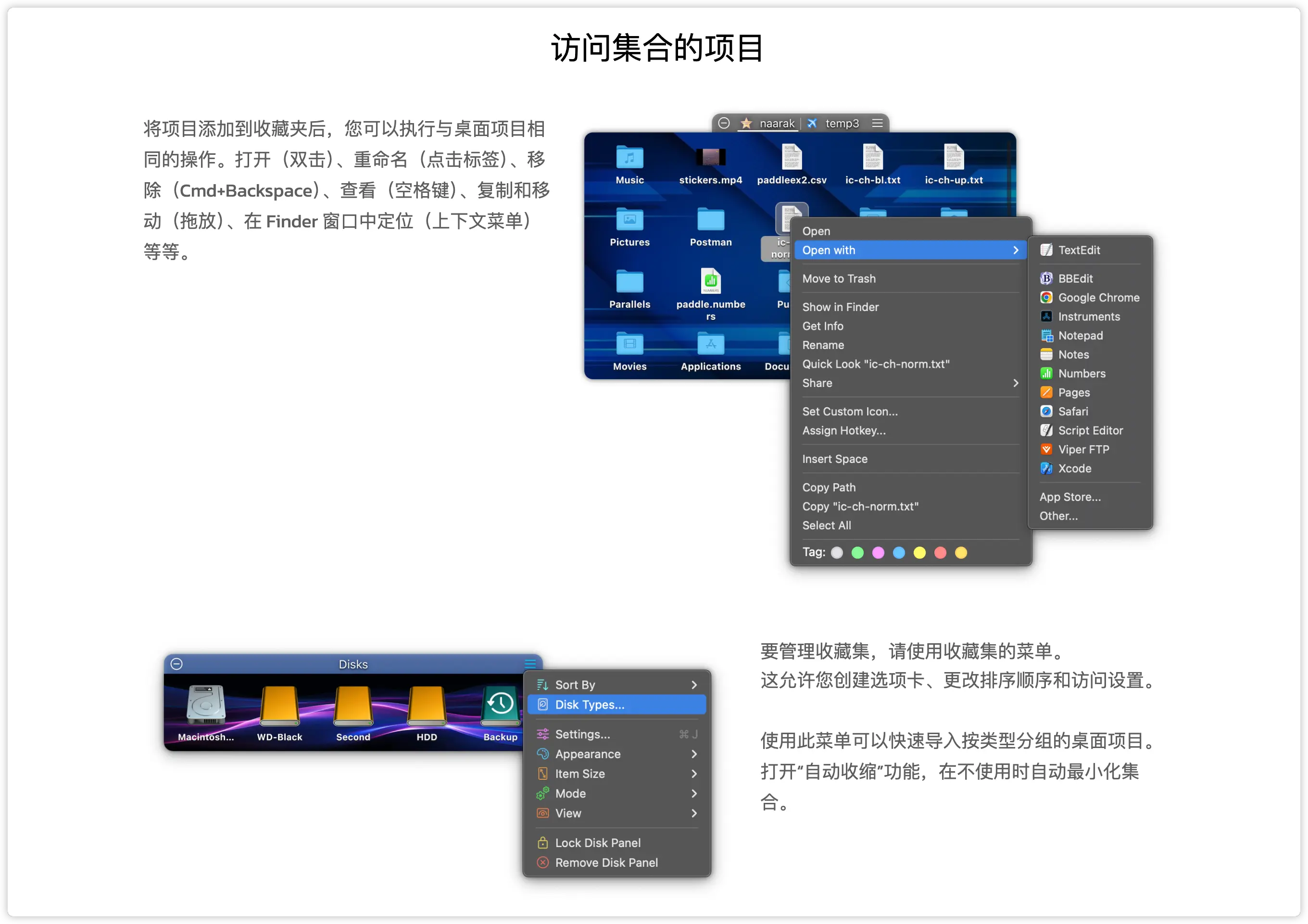Choose Google Chrome in Open with list
Viewport: 1308px width, 924px height.
[1098, 298]
